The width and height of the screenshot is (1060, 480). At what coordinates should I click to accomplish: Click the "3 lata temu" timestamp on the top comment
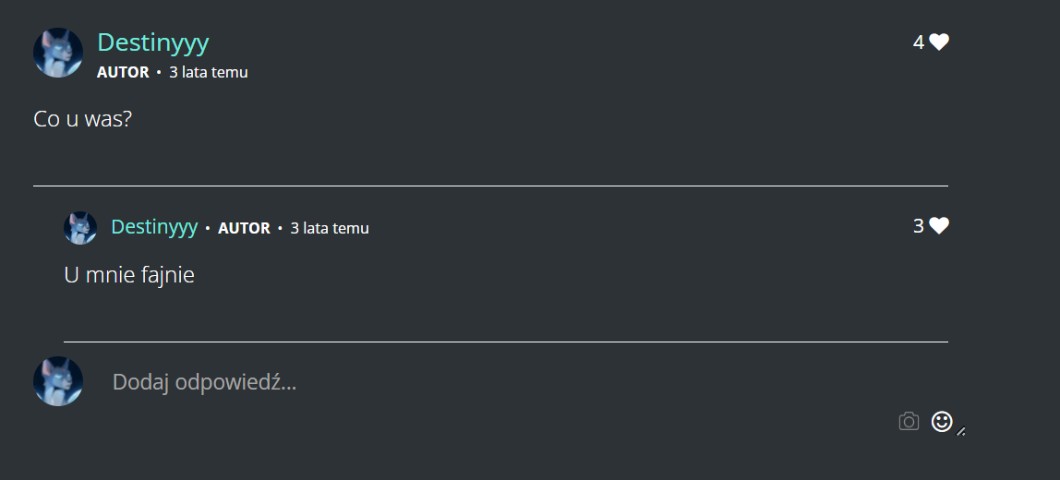(208, 72)
